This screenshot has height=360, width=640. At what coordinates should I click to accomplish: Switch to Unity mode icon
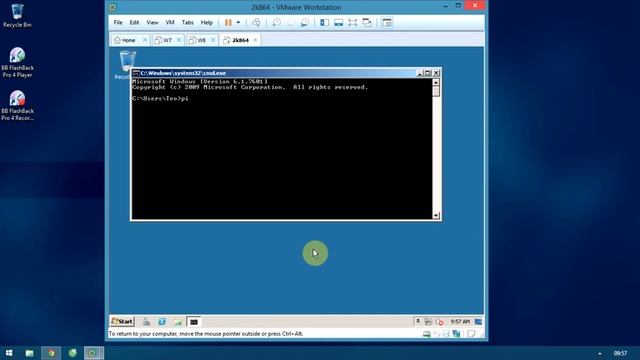pyautogui.click(x=367, y=22)
